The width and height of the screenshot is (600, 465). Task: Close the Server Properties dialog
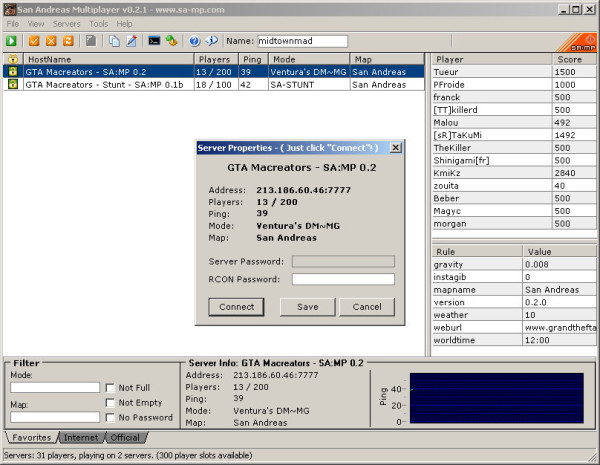[396, 148]
